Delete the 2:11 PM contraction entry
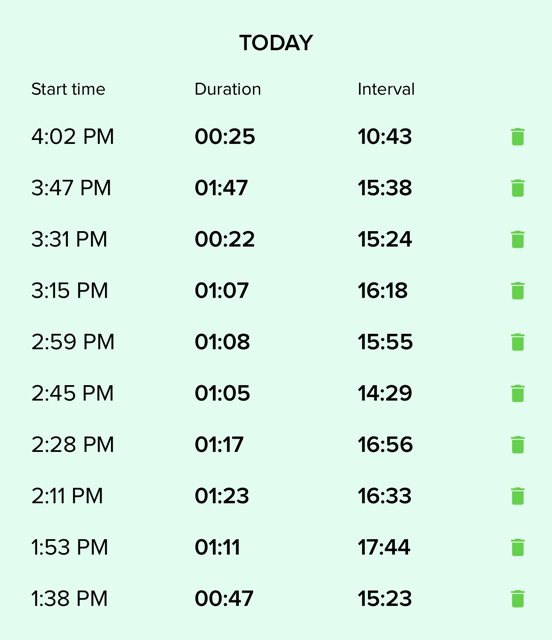The height and width of the screenshot is (640, 552). click(x=518, y=496)
